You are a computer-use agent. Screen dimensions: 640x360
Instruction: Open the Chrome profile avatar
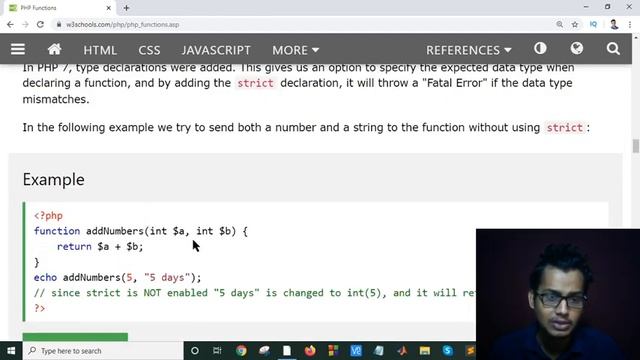(614, 24)
